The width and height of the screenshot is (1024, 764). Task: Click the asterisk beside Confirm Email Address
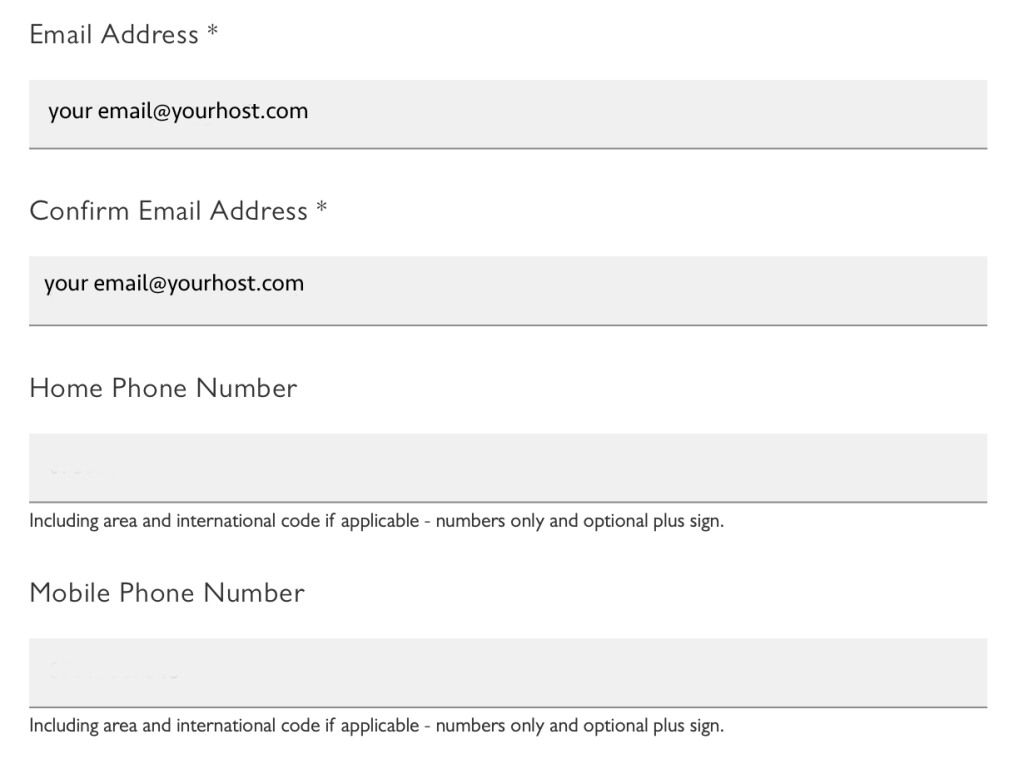[321, 211]
